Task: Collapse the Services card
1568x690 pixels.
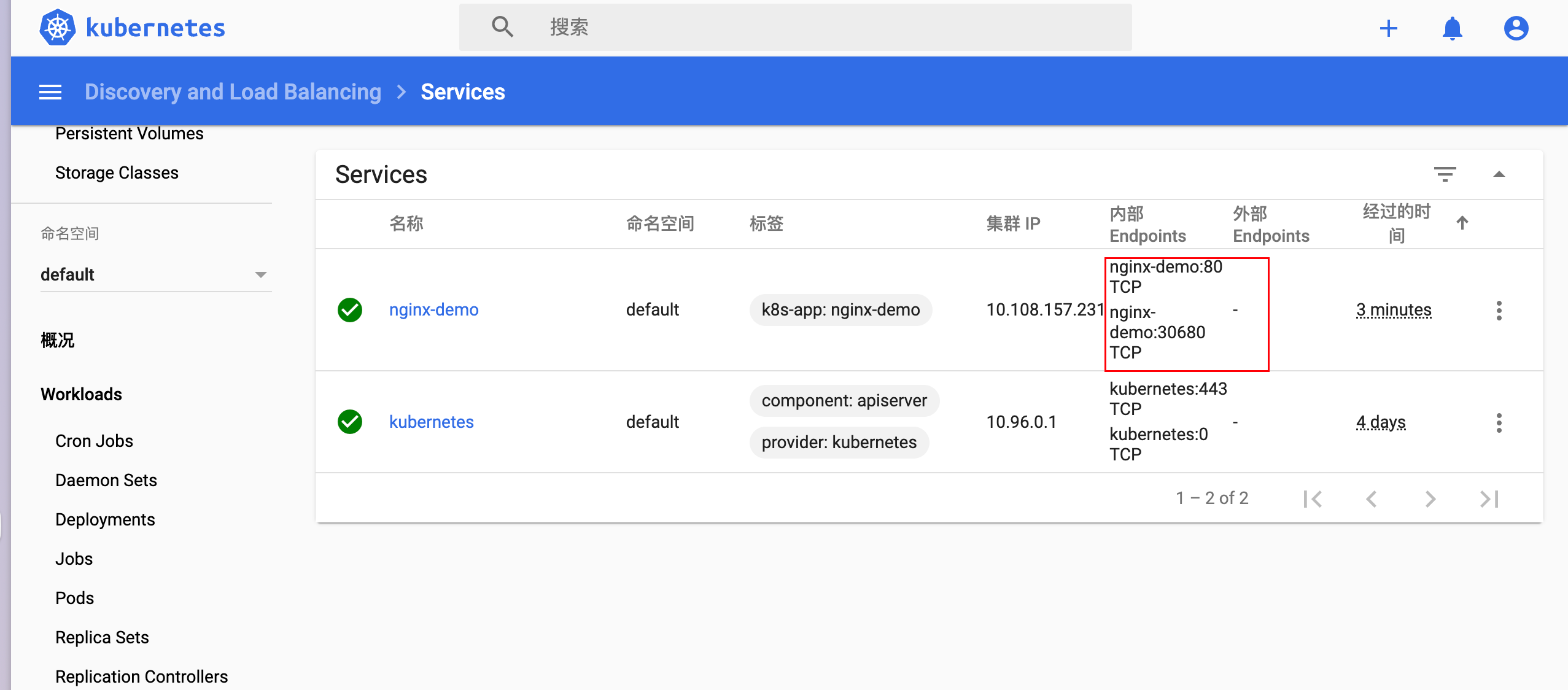Action: tap(1499, 174)
